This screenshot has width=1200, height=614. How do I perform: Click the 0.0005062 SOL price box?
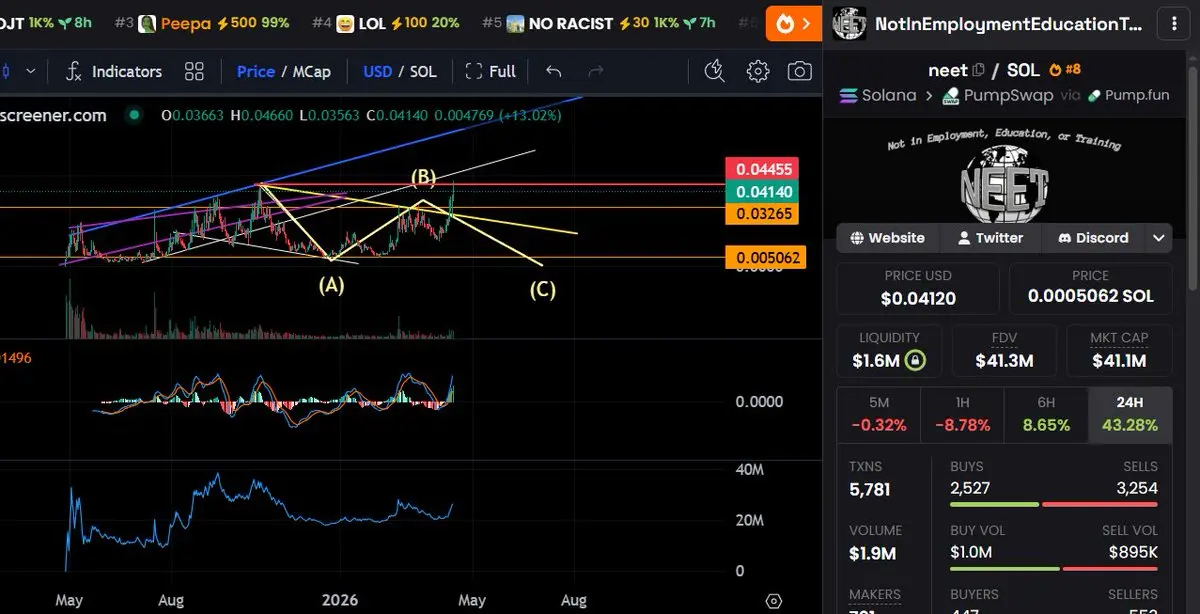coord(1090,288)
